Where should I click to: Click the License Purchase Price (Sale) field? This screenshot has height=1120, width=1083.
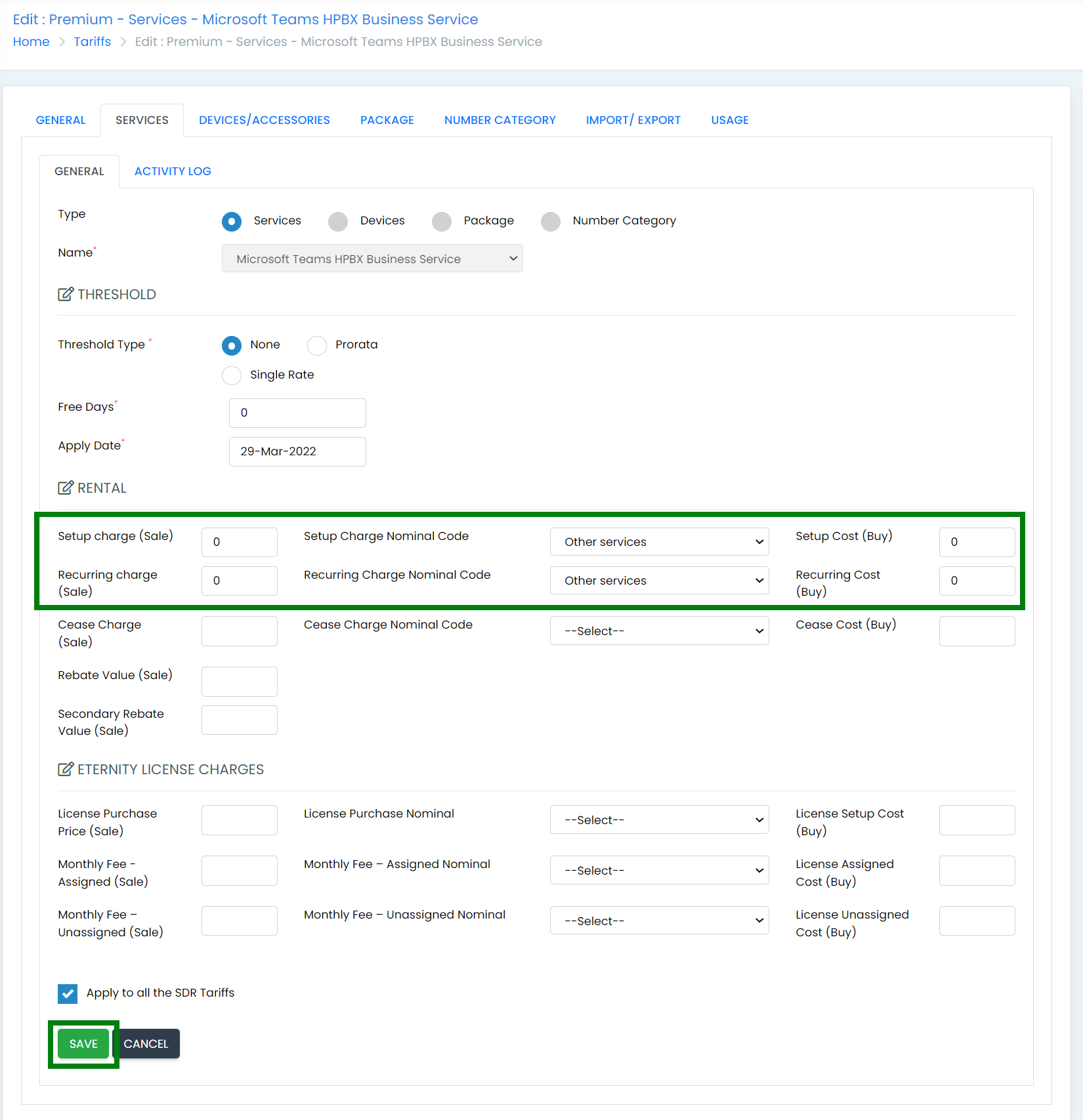(x=240, y=820)
